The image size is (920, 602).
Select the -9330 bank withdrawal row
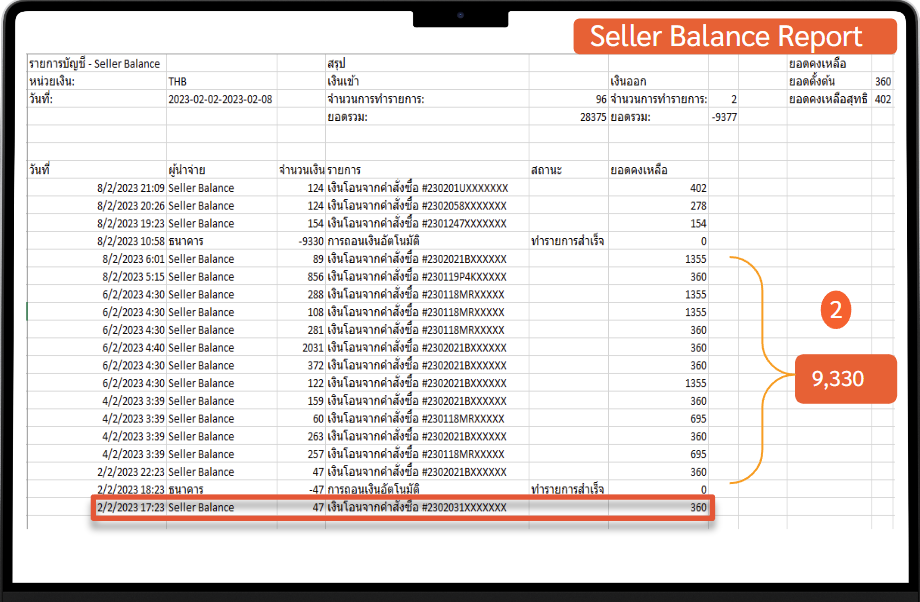point(300,240)
